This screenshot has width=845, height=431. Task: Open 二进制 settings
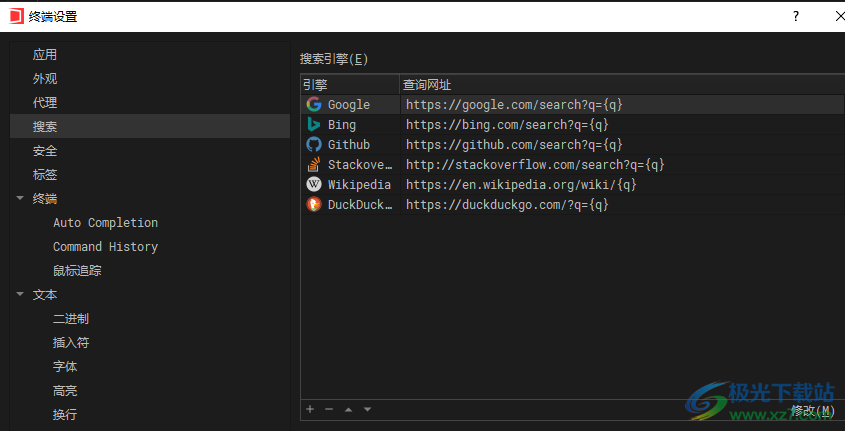[x=71, y=318]
